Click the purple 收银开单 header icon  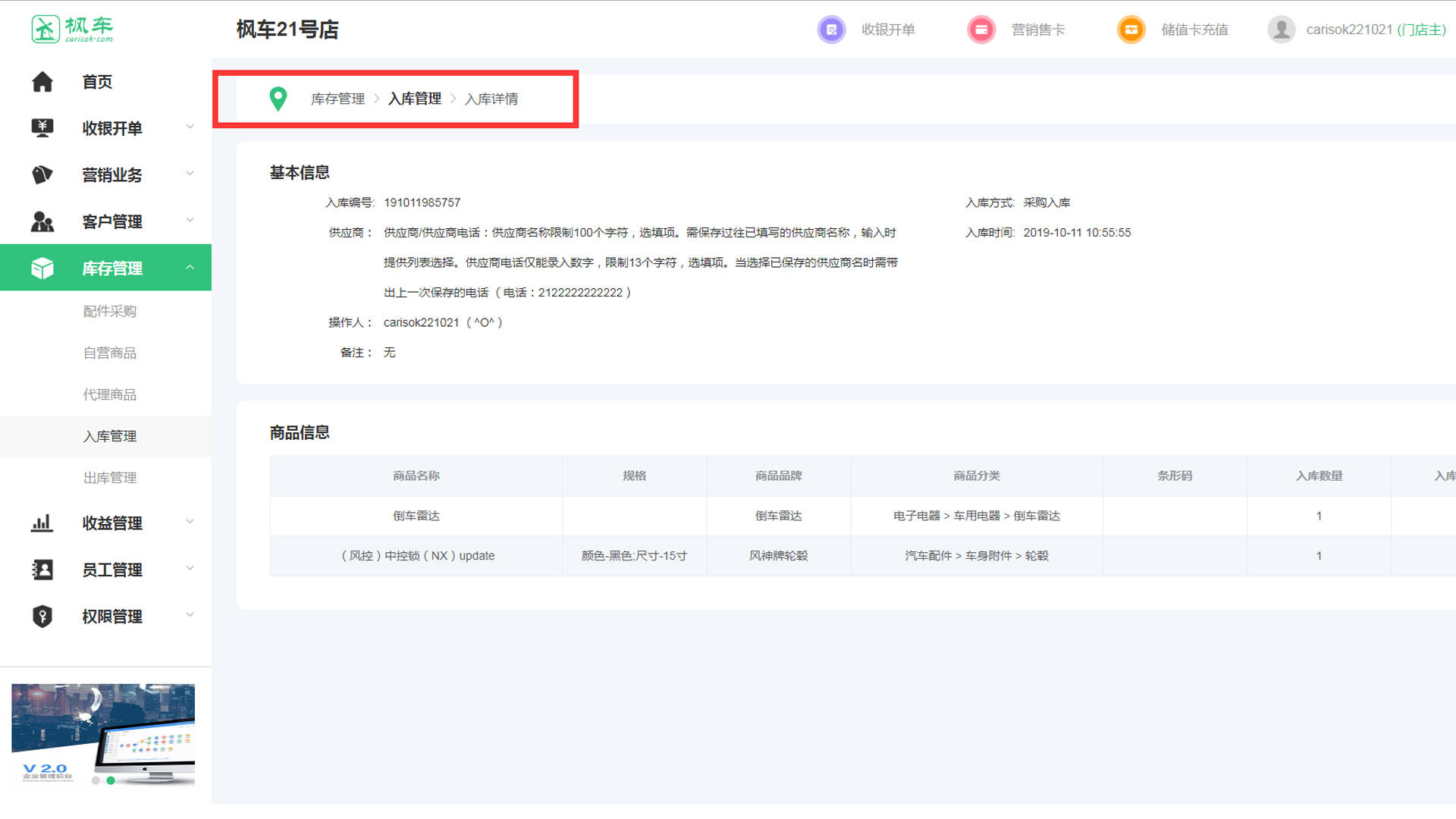point(831,30)
